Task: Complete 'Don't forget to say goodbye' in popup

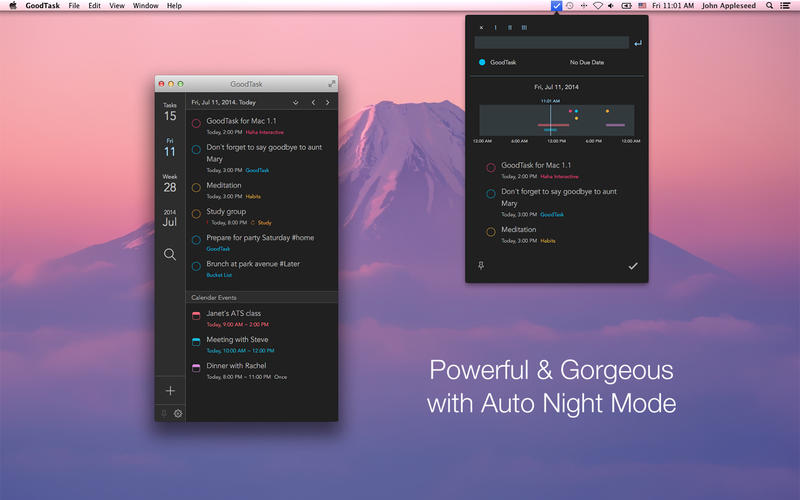Action: 491,194
